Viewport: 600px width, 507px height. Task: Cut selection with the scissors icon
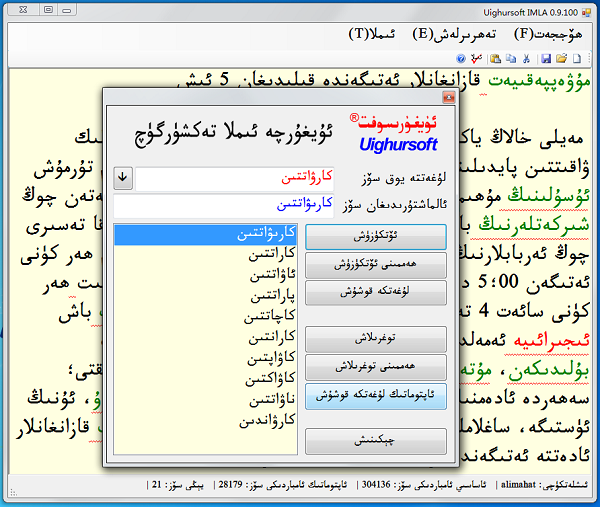[x=526, y=59]
